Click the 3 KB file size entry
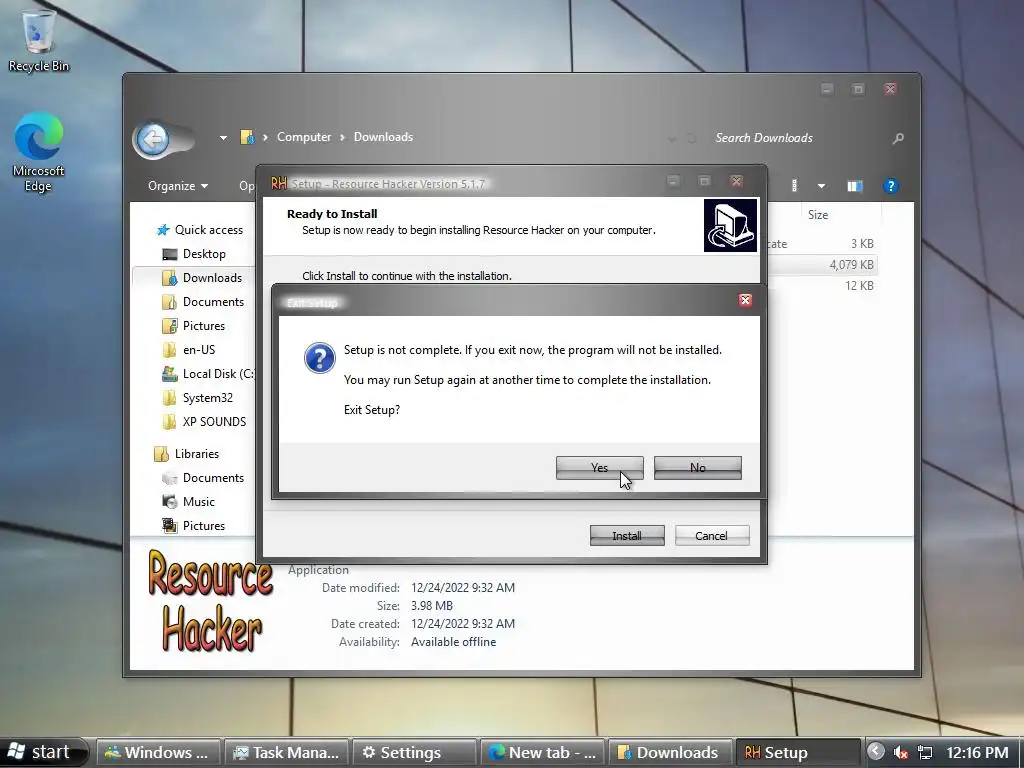Viewport: 1024px width, 768px height. [862, 244]
